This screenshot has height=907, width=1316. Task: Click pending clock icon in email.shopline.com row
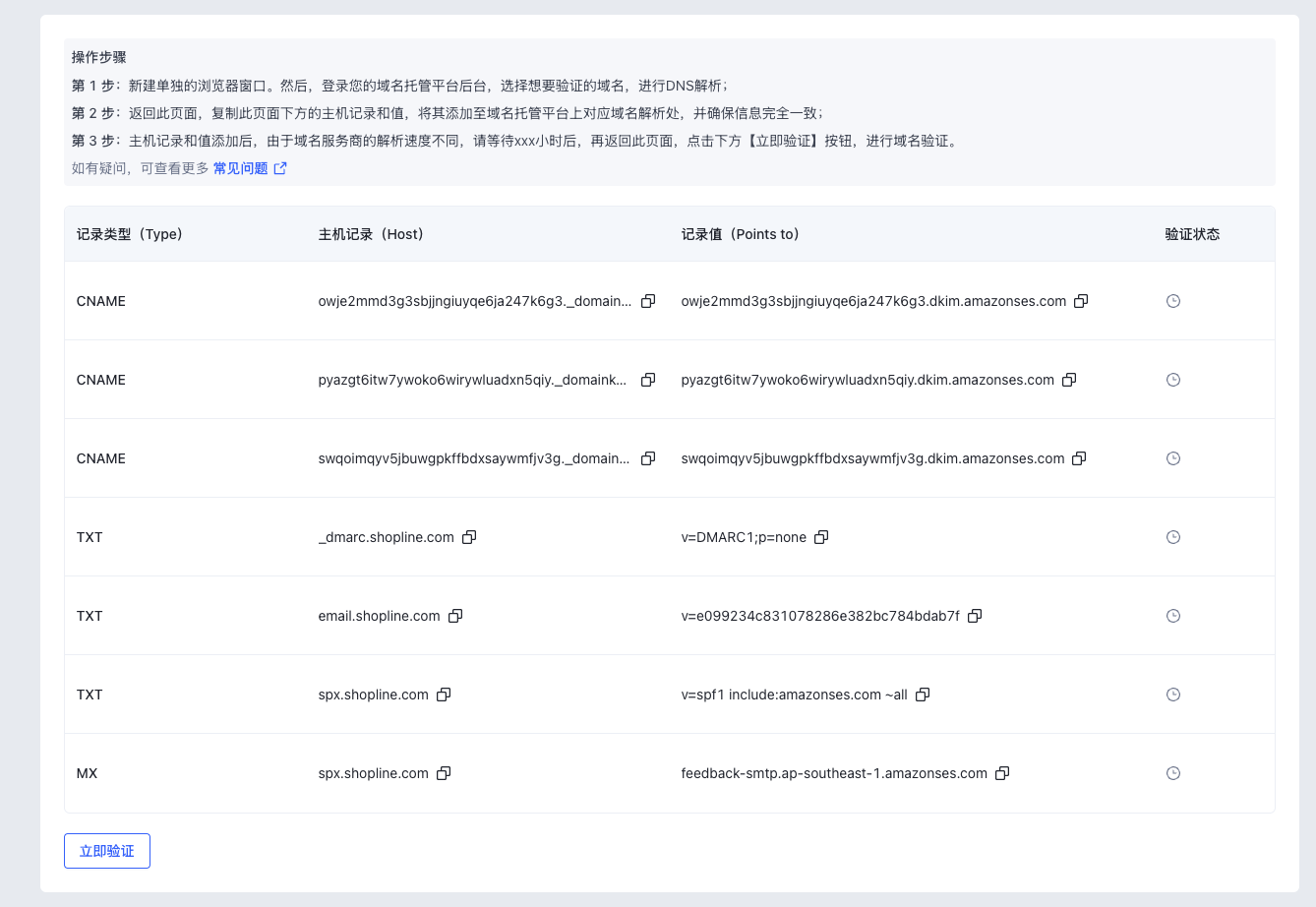[x=1173, y=616]
